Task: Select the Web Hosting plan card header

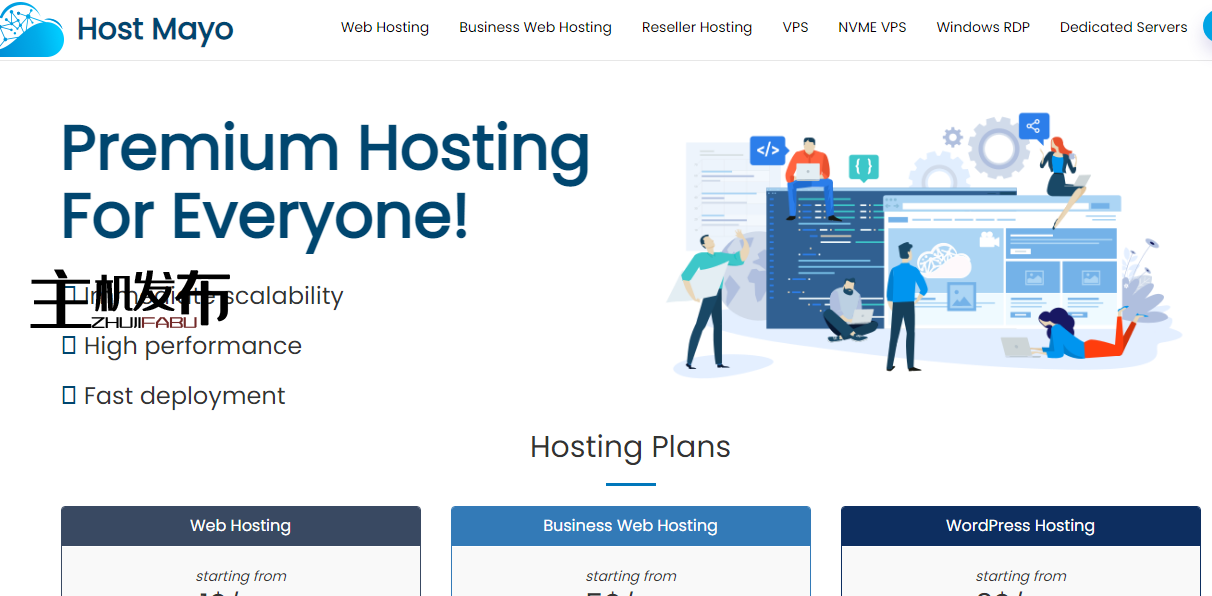Action: [x=241, y=526]
